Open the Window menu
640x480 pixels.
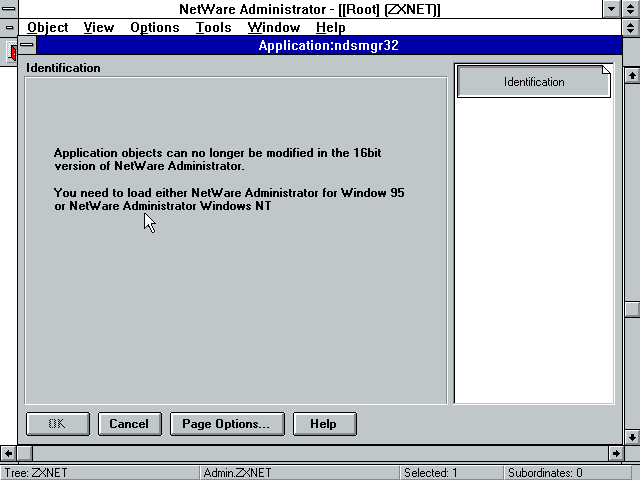click(273, 27)
